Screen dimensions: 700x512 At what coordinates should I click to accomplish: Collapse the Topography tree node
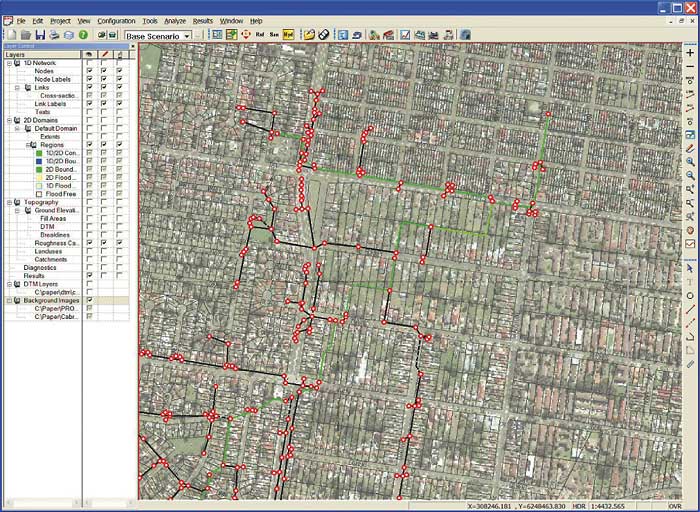(x=9, y=202)
